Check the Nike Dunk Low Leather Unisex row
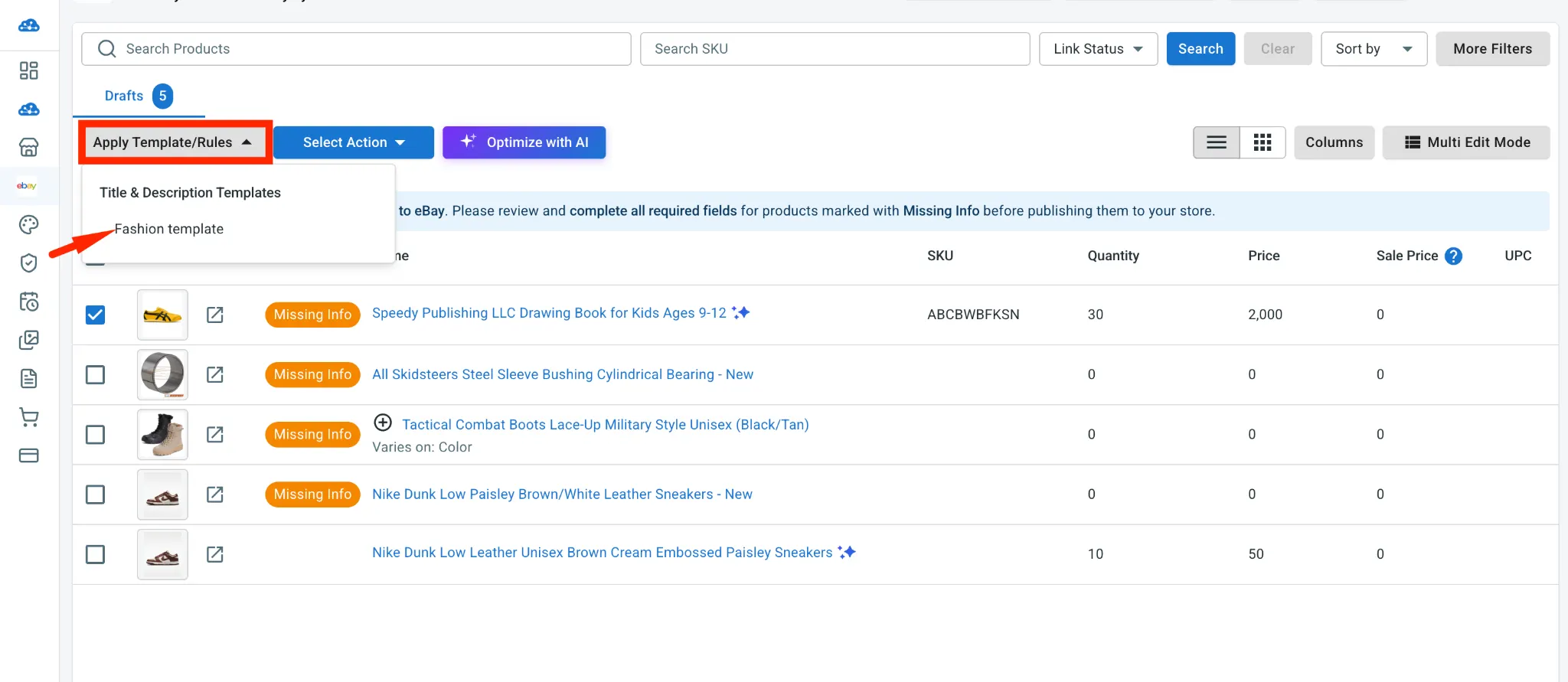The height and width of the screenshot is (682, 1568). [95, 554]
